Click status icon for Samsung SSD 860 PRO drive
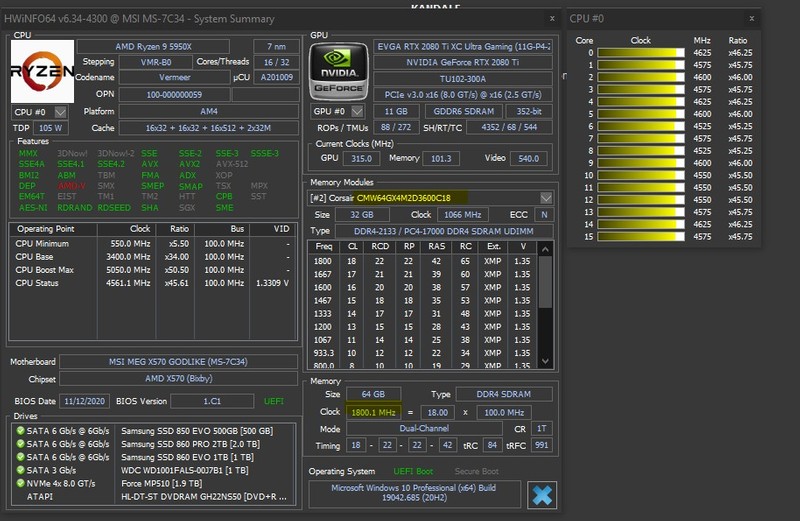Screen dimensions: 800x521 click(20, 444)
